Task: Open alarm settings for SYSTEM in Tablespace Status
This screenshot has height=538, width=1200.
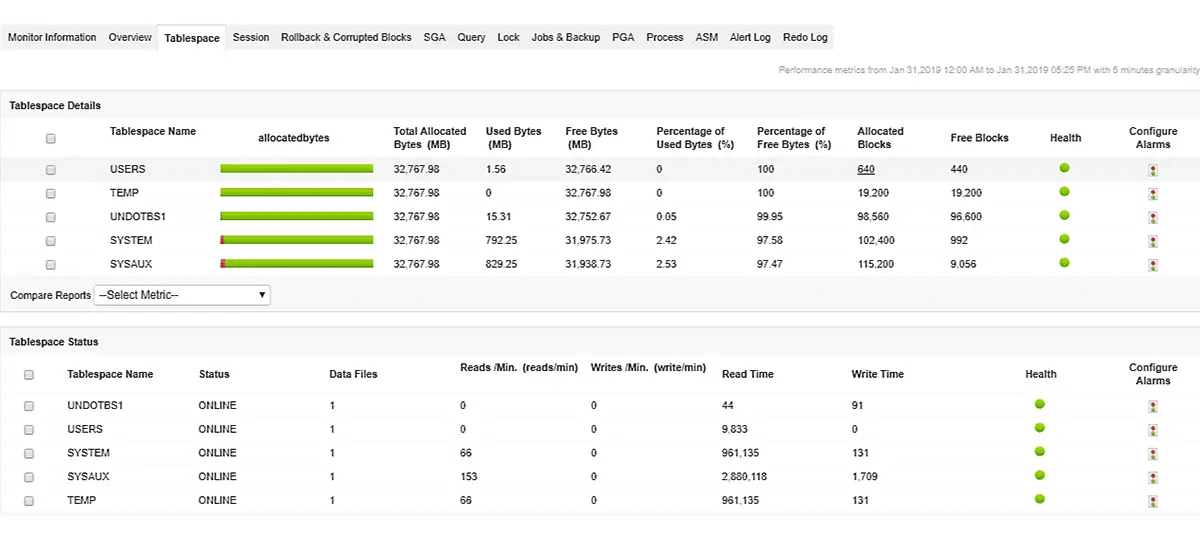Action: 1153,453
